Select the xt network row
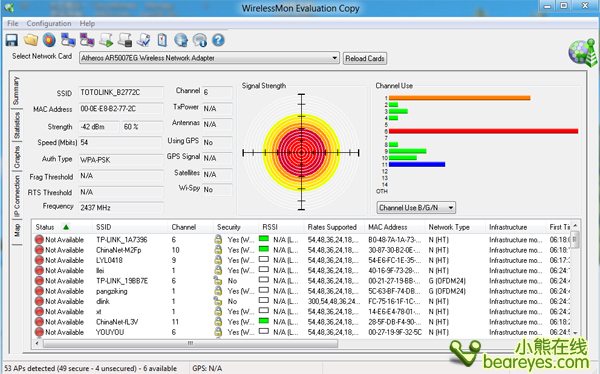Viewport: 600px width, 374px height. [302, 312]
